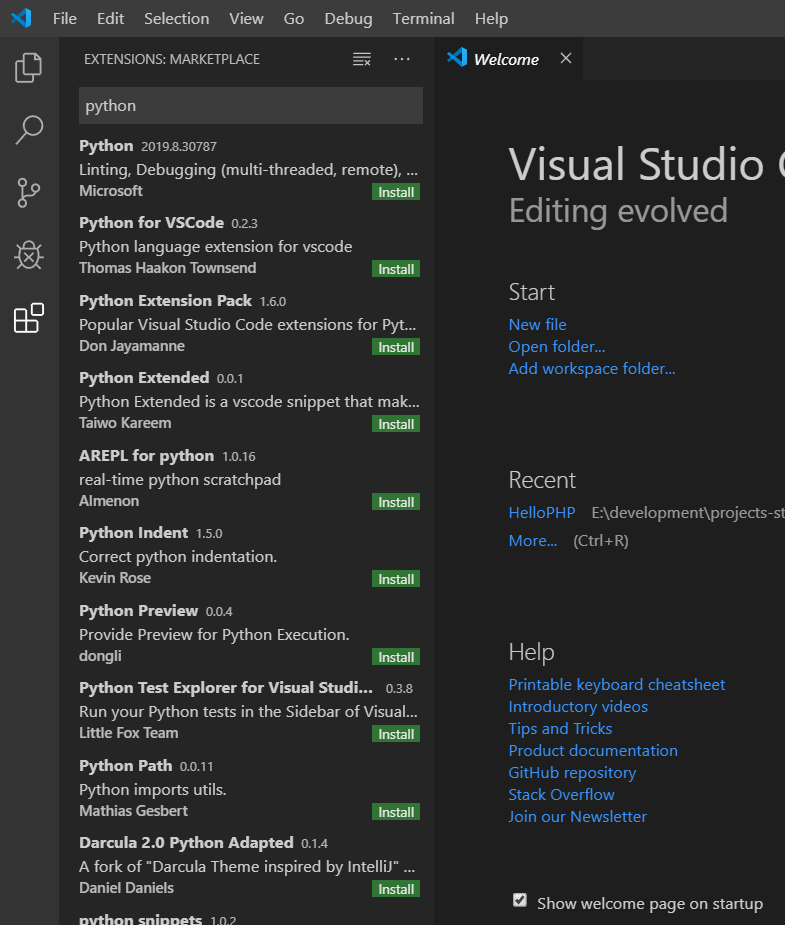
Task: Click the 'real-time python scratchpad' description
Action: (x=180, y=480)
